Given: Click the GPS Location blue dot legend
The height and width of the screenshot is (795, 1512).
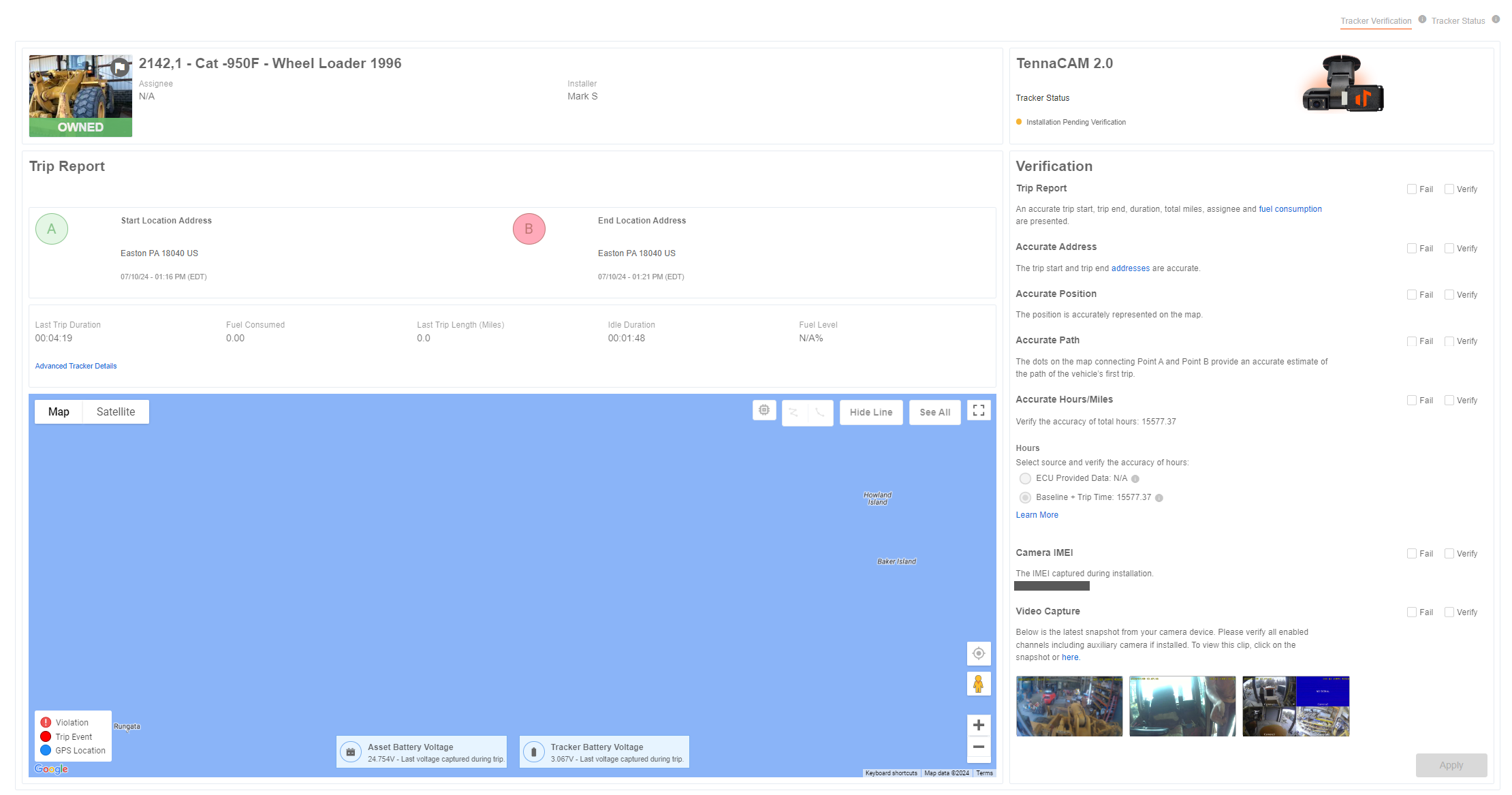Looking at the screenshot, I should 46,750.
